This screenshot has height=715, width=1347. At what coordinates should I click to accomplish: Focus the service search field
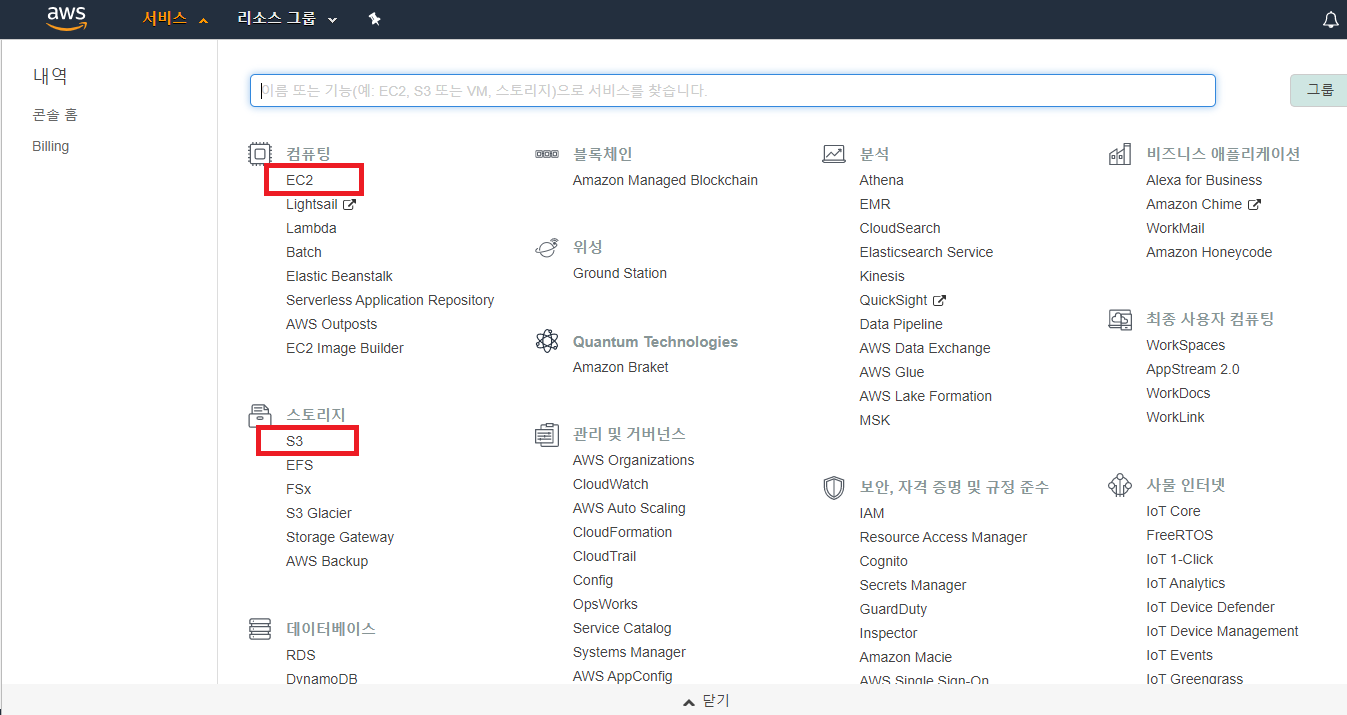pos(733,90)
